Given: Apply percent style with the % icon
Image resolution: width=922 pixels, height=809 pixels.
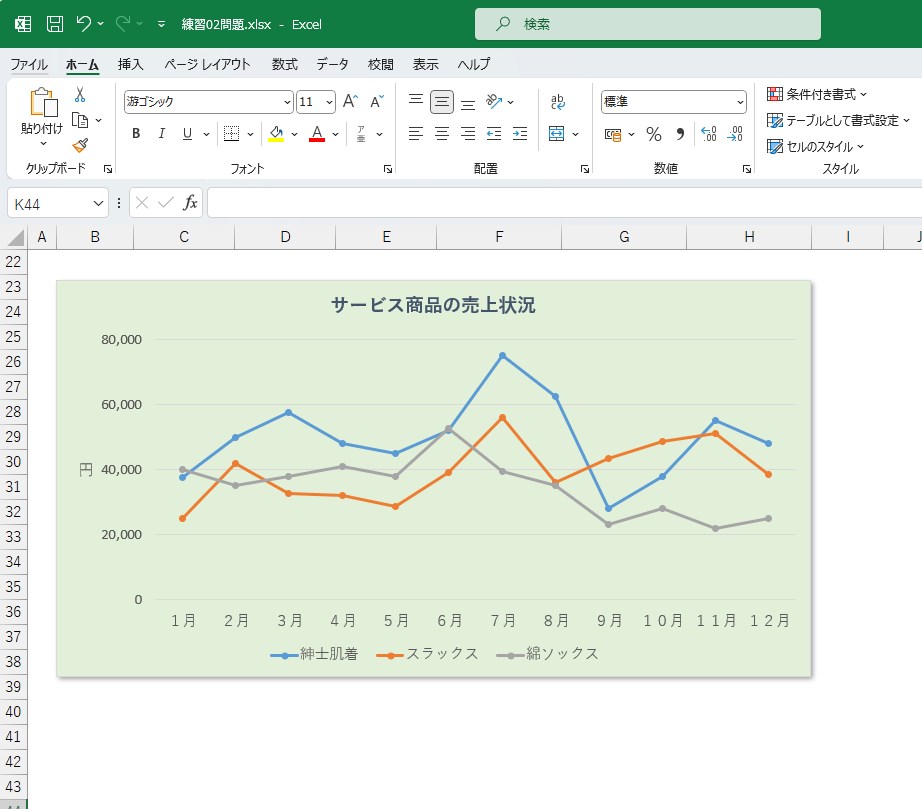Looking at the screenshot, I should click(x=653, y=134).
